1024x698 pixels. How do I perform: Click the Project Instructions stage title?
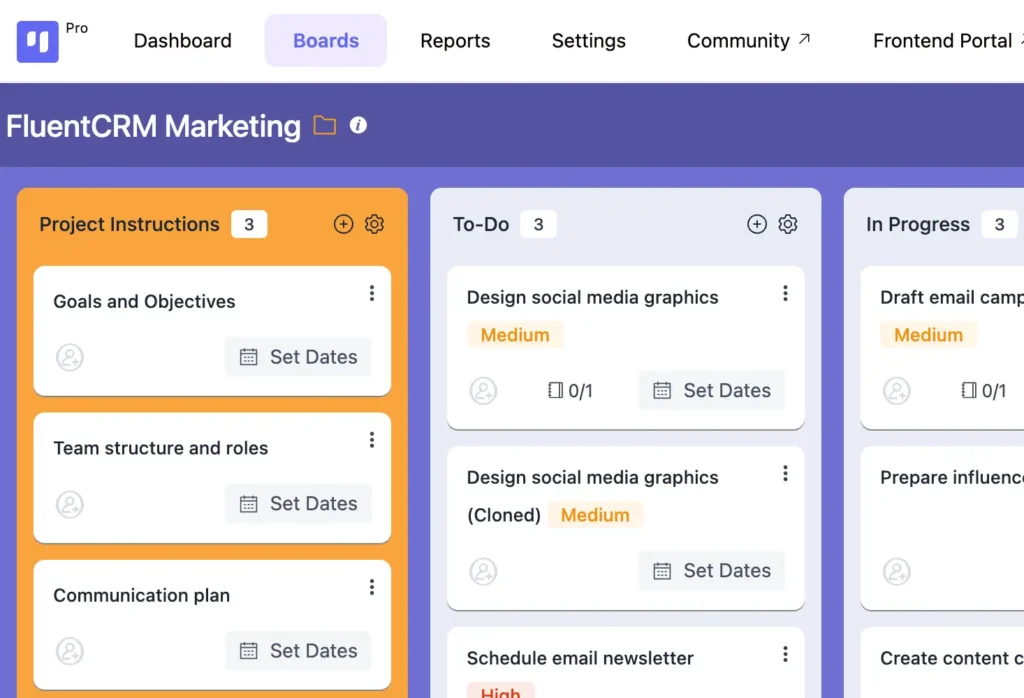[x=129, y=224]
